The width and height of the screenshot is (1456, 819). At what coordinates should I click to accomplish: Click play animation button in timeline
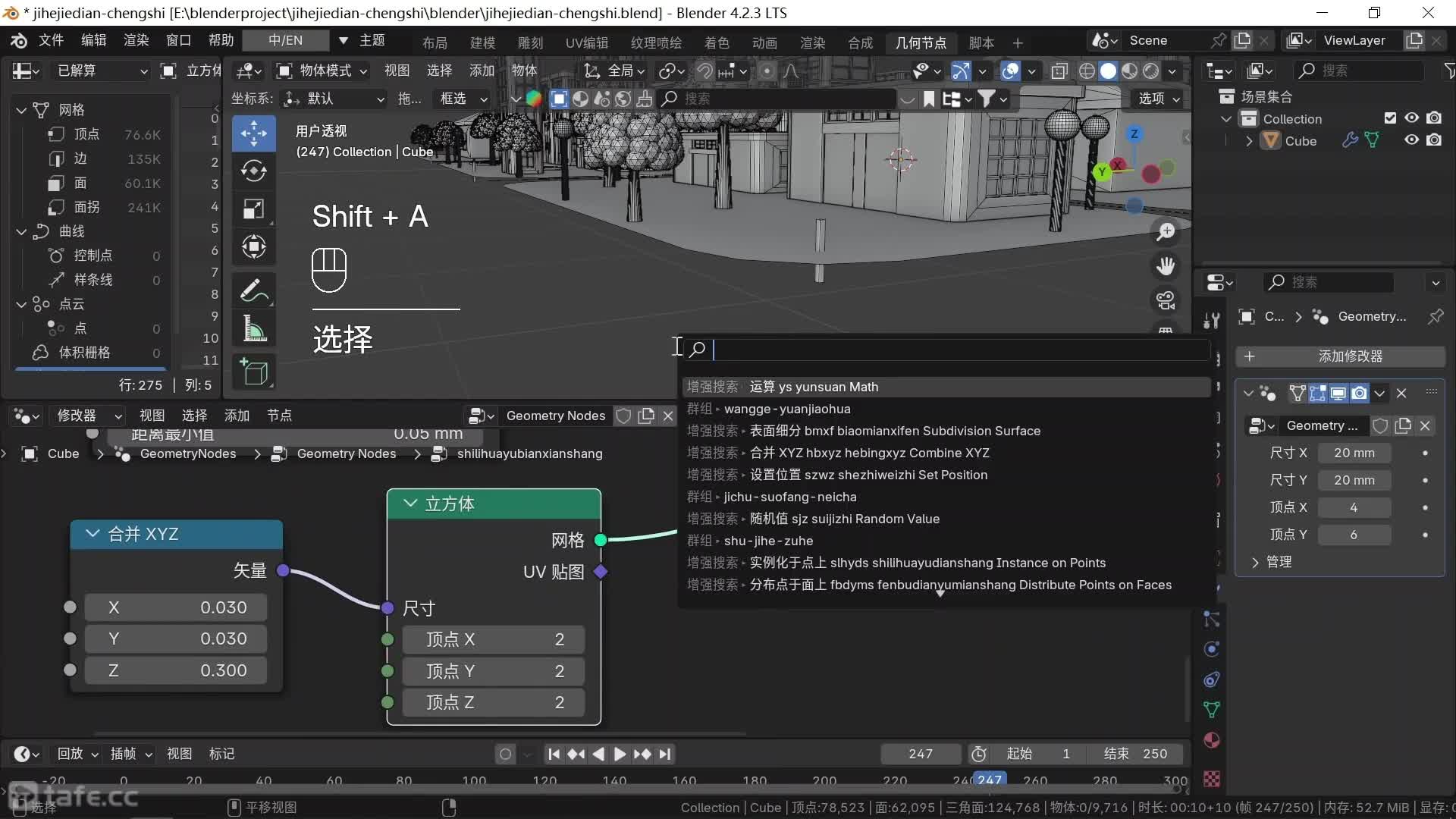pos(620,754)
